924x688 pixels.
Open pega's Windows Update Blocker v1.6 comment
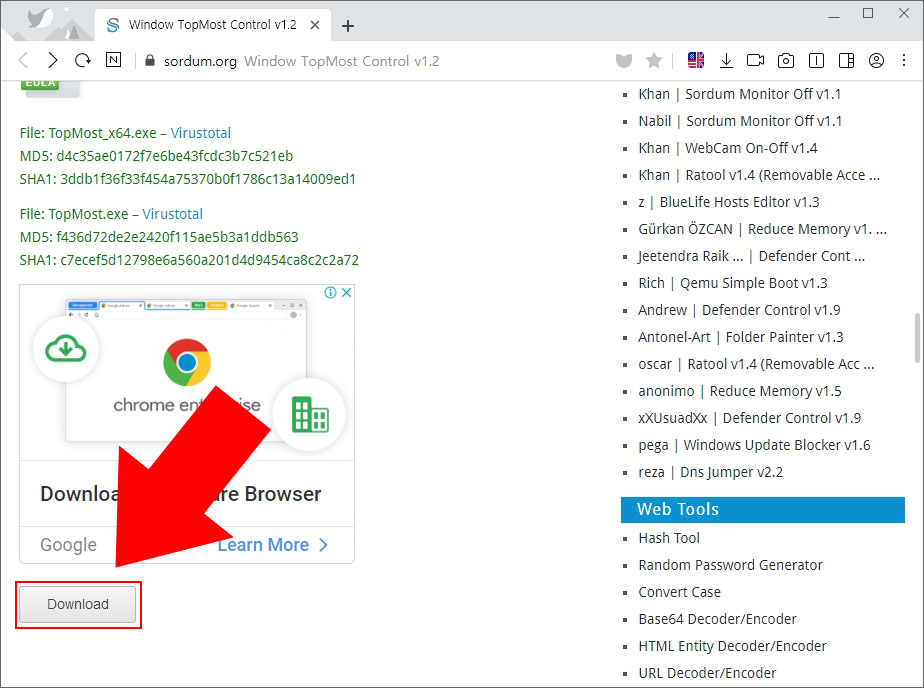pyautogui.click(x=754, y=445)
